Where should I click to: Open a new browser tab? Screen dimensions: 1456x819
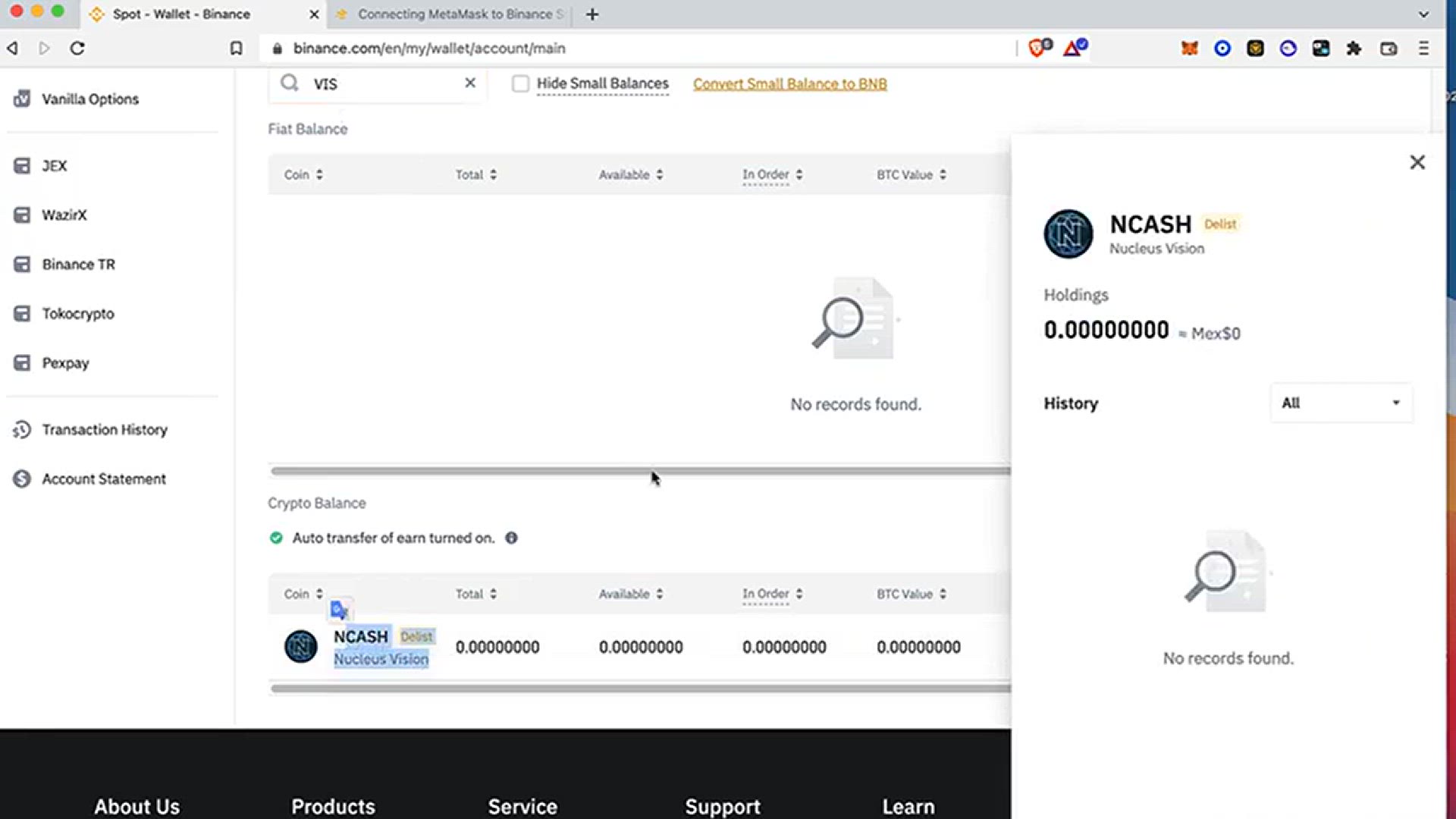(592, 14)
